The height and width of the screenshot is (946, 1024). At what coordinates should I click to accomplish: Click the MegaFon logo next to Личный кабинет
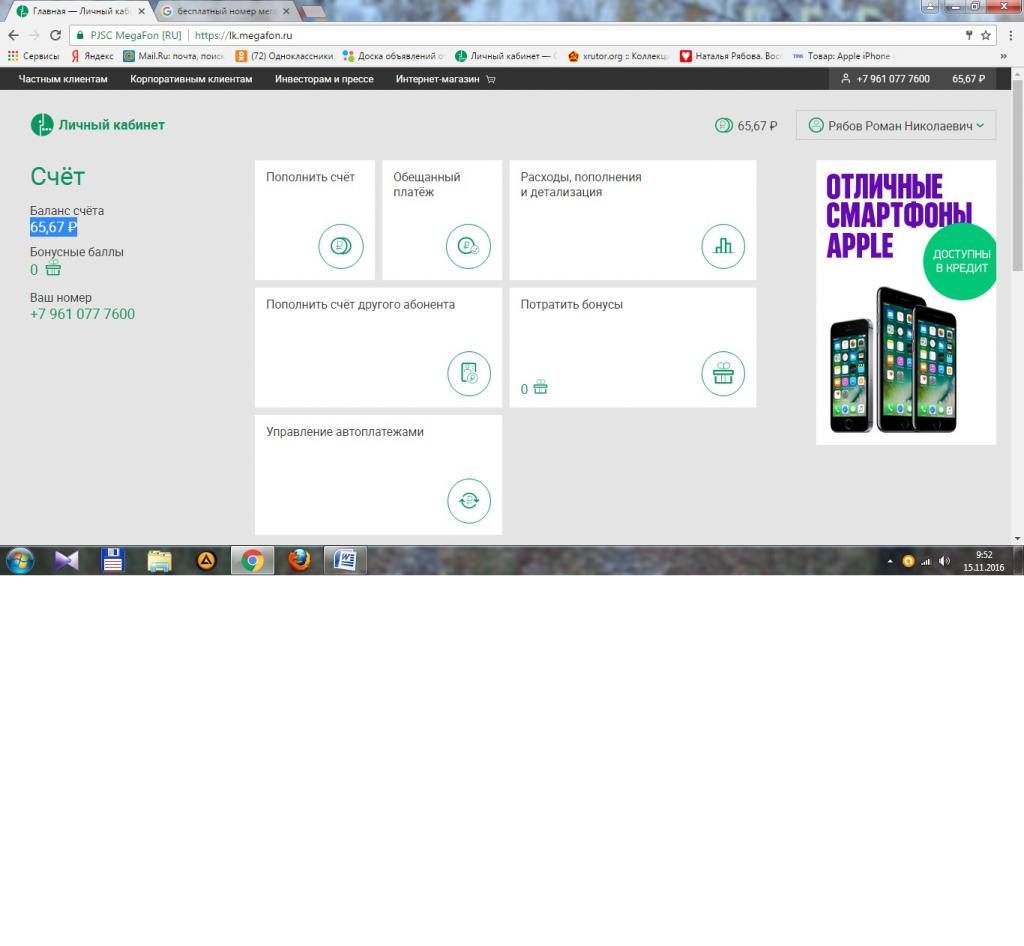(x=42, y=125)
